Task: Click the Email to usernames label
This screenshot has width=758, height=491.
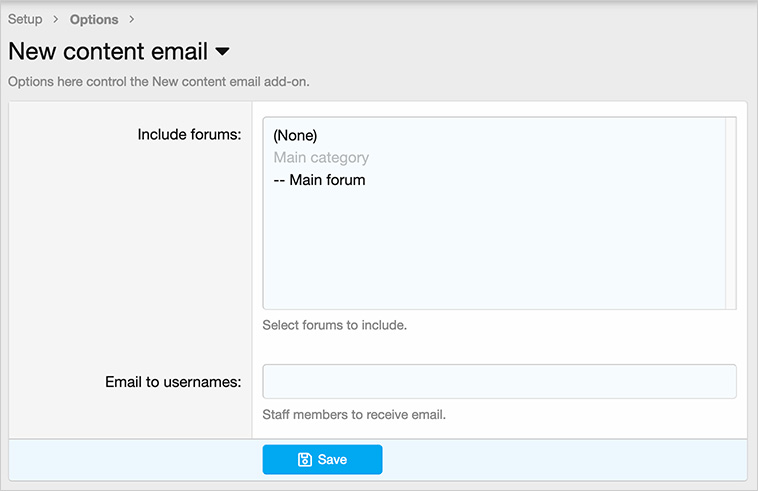Action: (x=173, y=381)
